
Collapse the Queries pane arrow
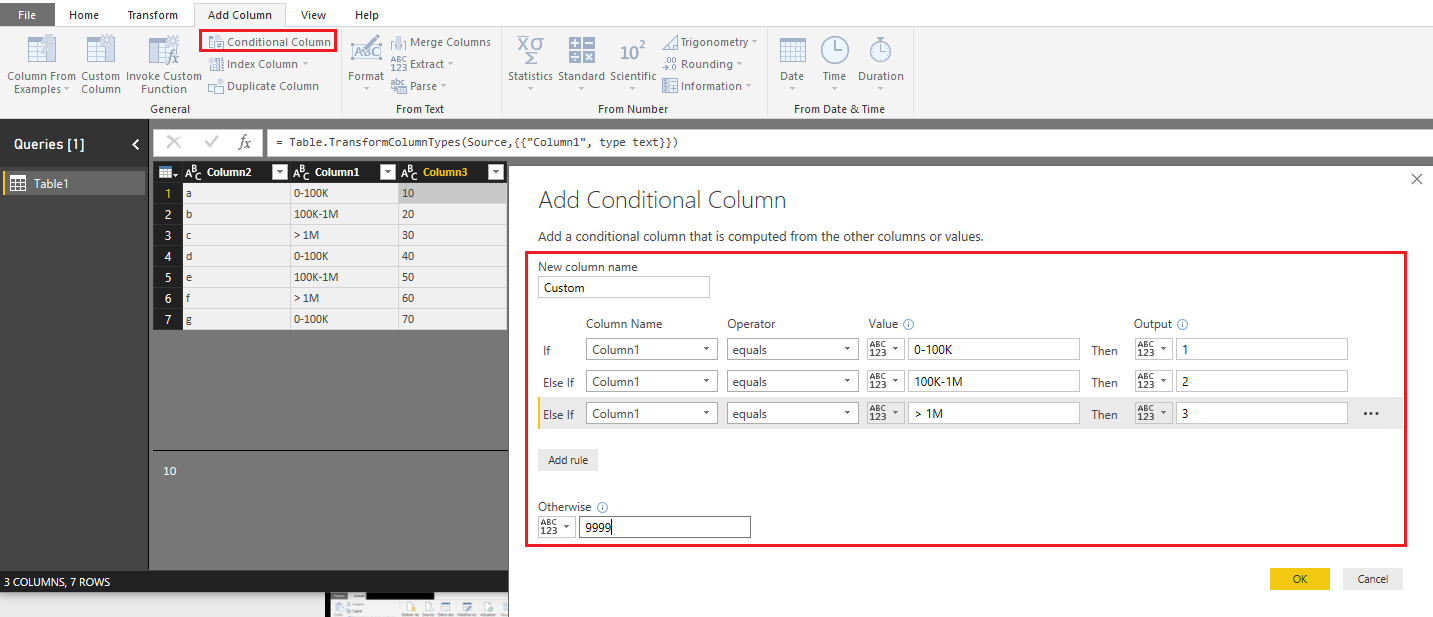point(136,144)
